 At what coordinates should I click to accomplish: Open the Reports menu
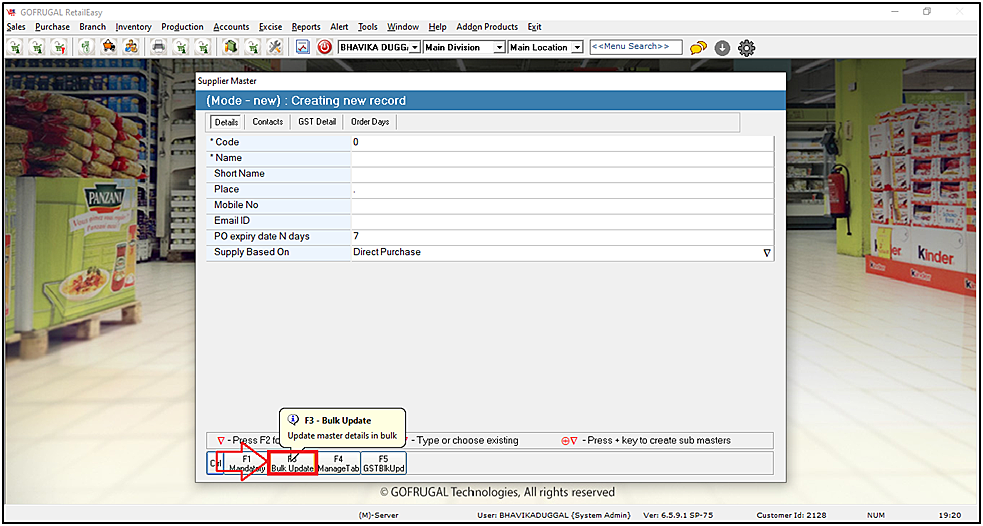pos(306,27)
